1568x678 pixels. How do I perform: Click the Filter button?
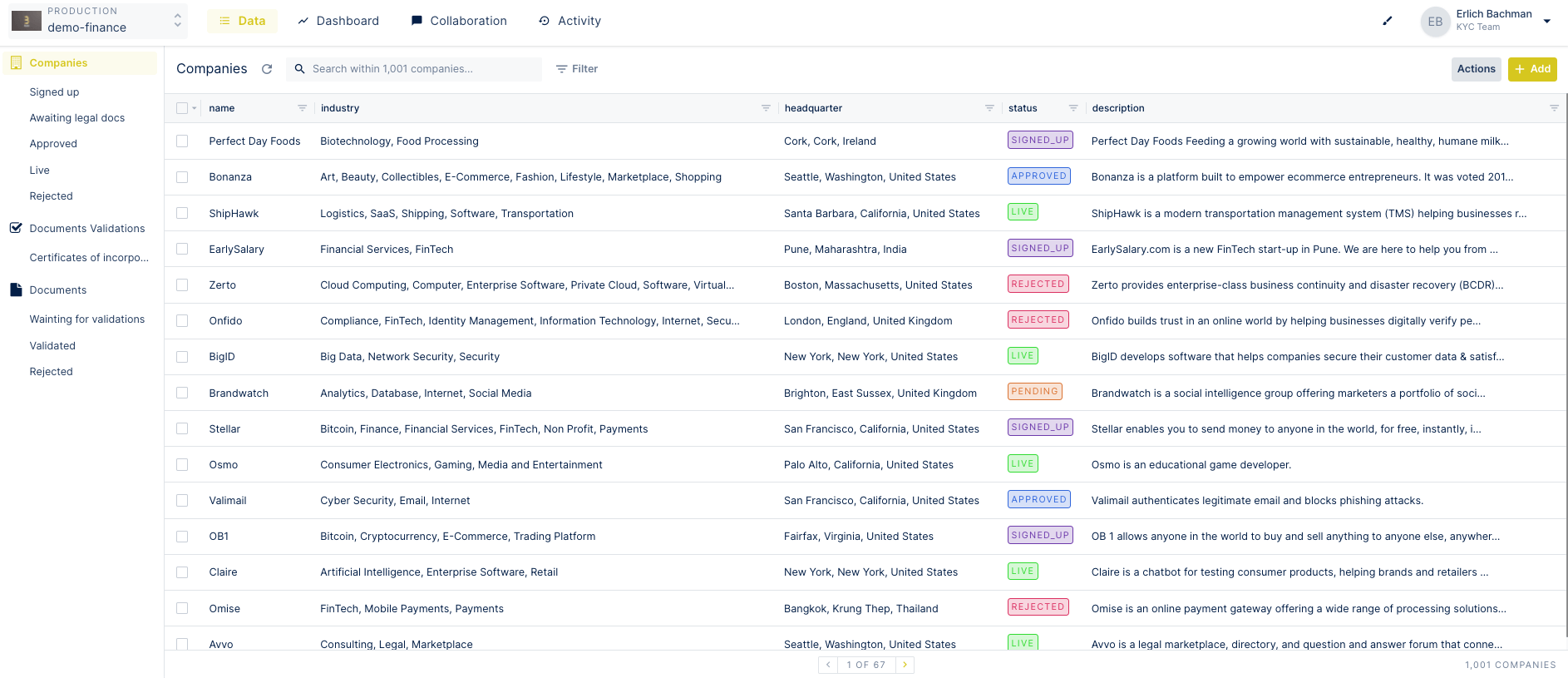pos(577,69)
